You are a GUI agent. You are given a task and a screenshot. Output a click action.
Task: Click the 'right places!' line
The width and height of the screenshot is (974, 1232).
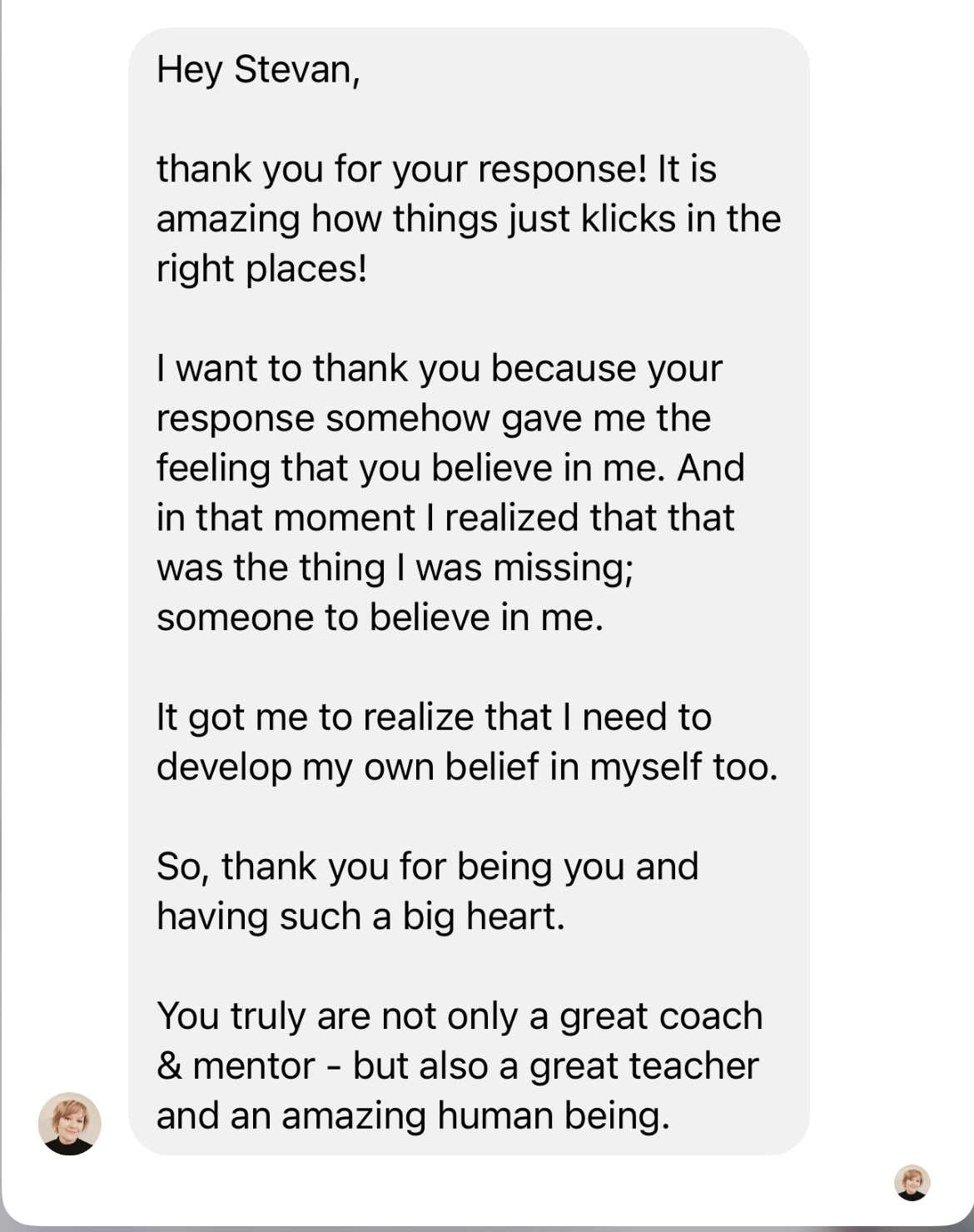[x=261, y=269]
